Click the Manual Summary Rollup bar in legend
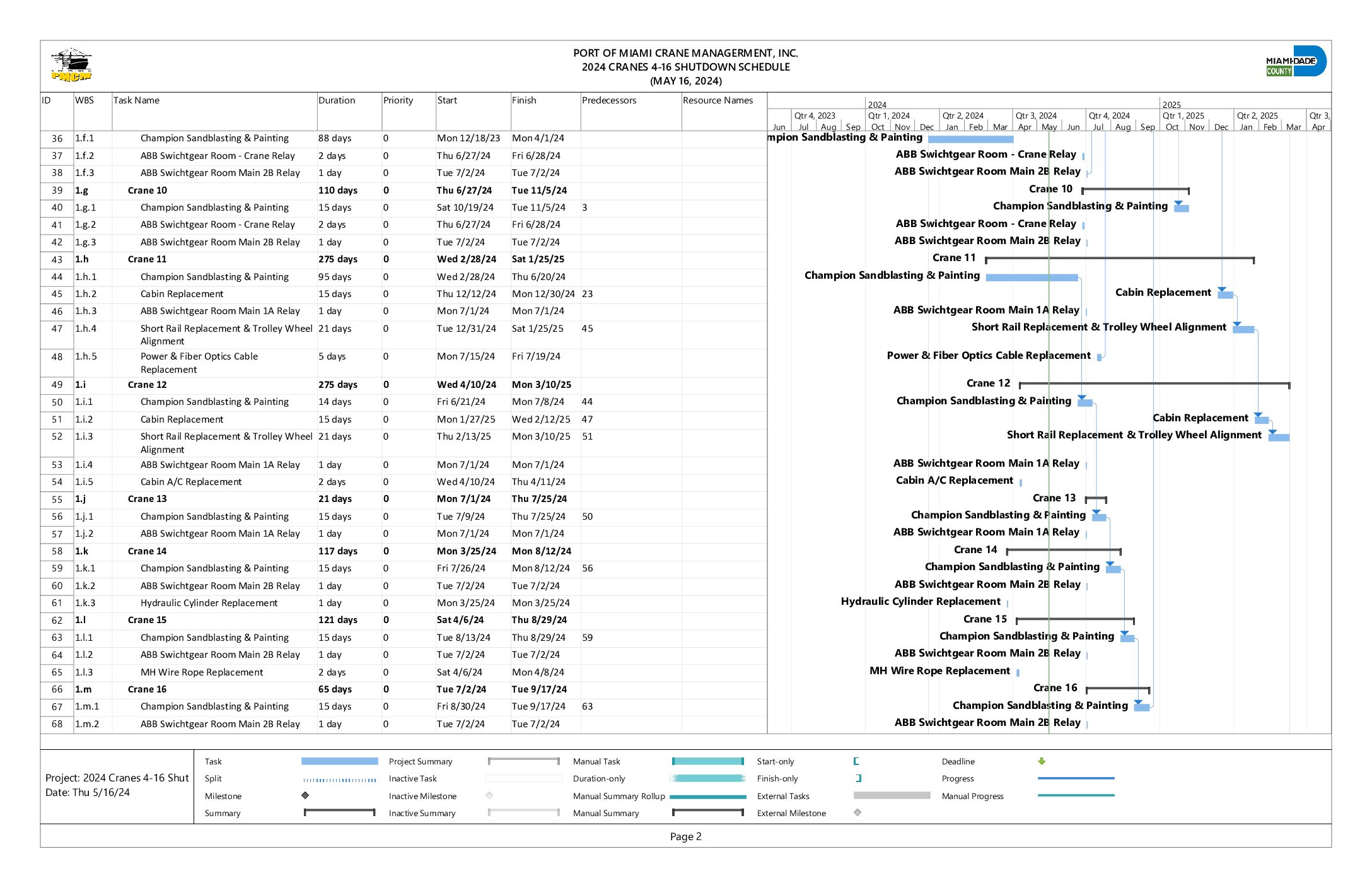 pos(708,797)
